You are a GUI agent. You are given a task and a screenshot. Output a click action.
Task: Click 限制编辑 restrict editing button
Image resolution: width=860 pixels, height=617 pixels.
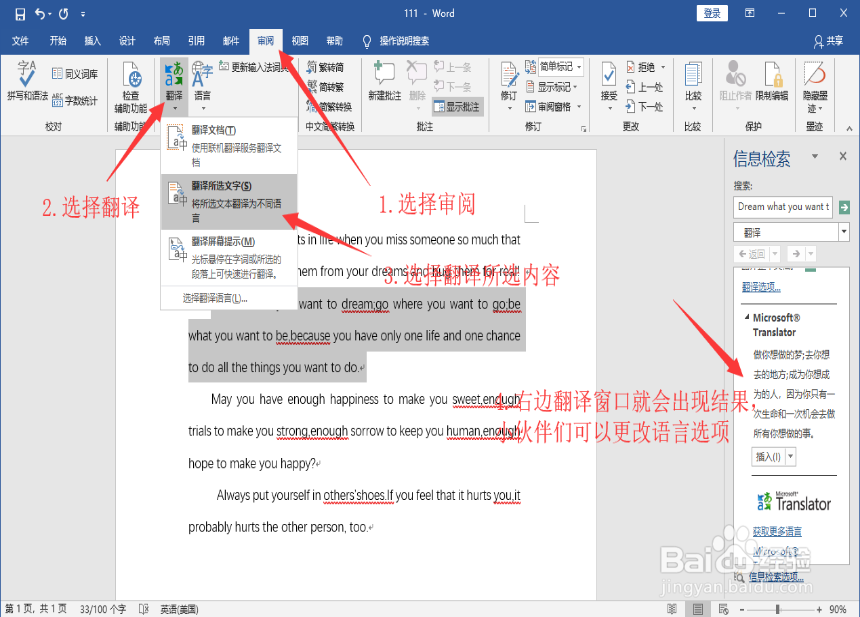coord(772,82)
